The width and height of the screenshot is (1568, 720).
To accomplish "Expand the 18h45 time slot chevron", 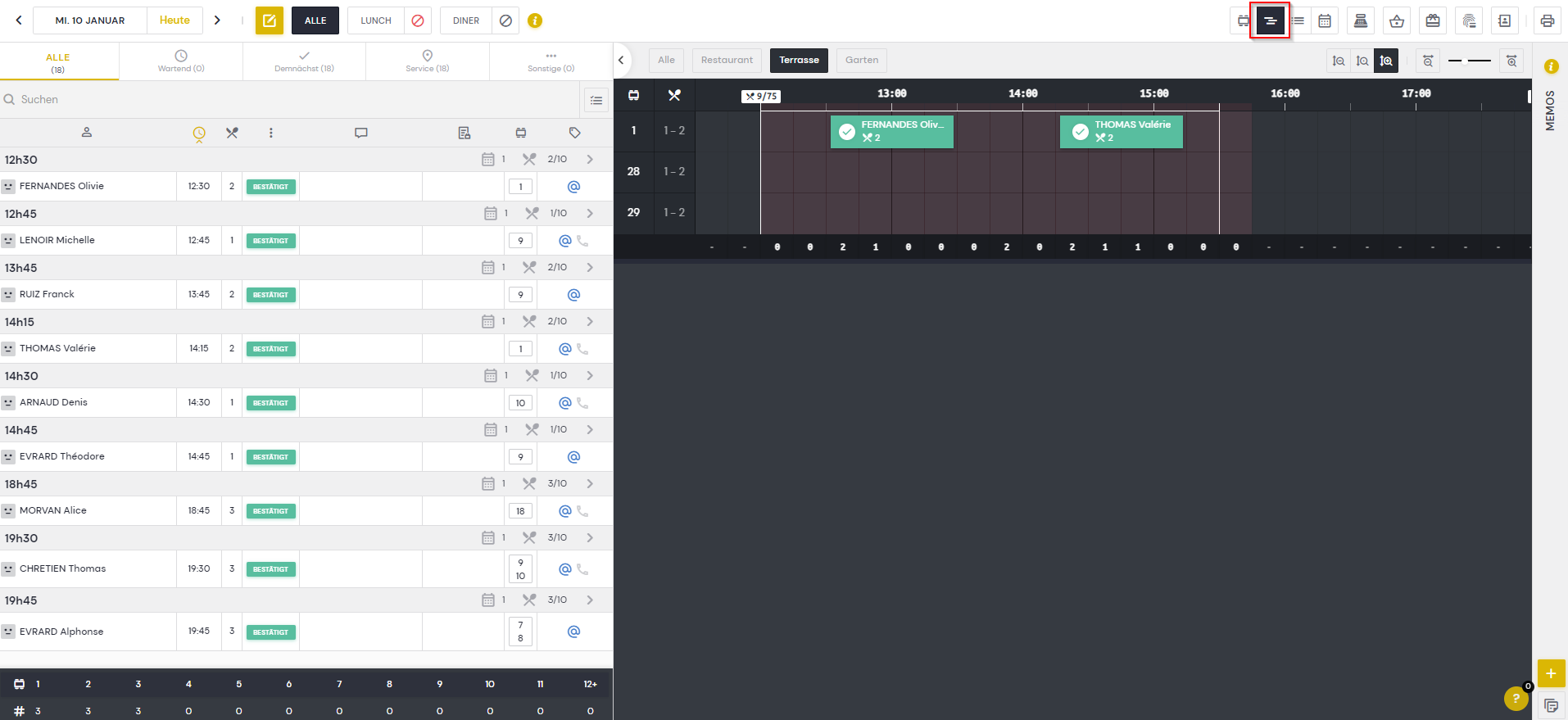I will point(590,483).
